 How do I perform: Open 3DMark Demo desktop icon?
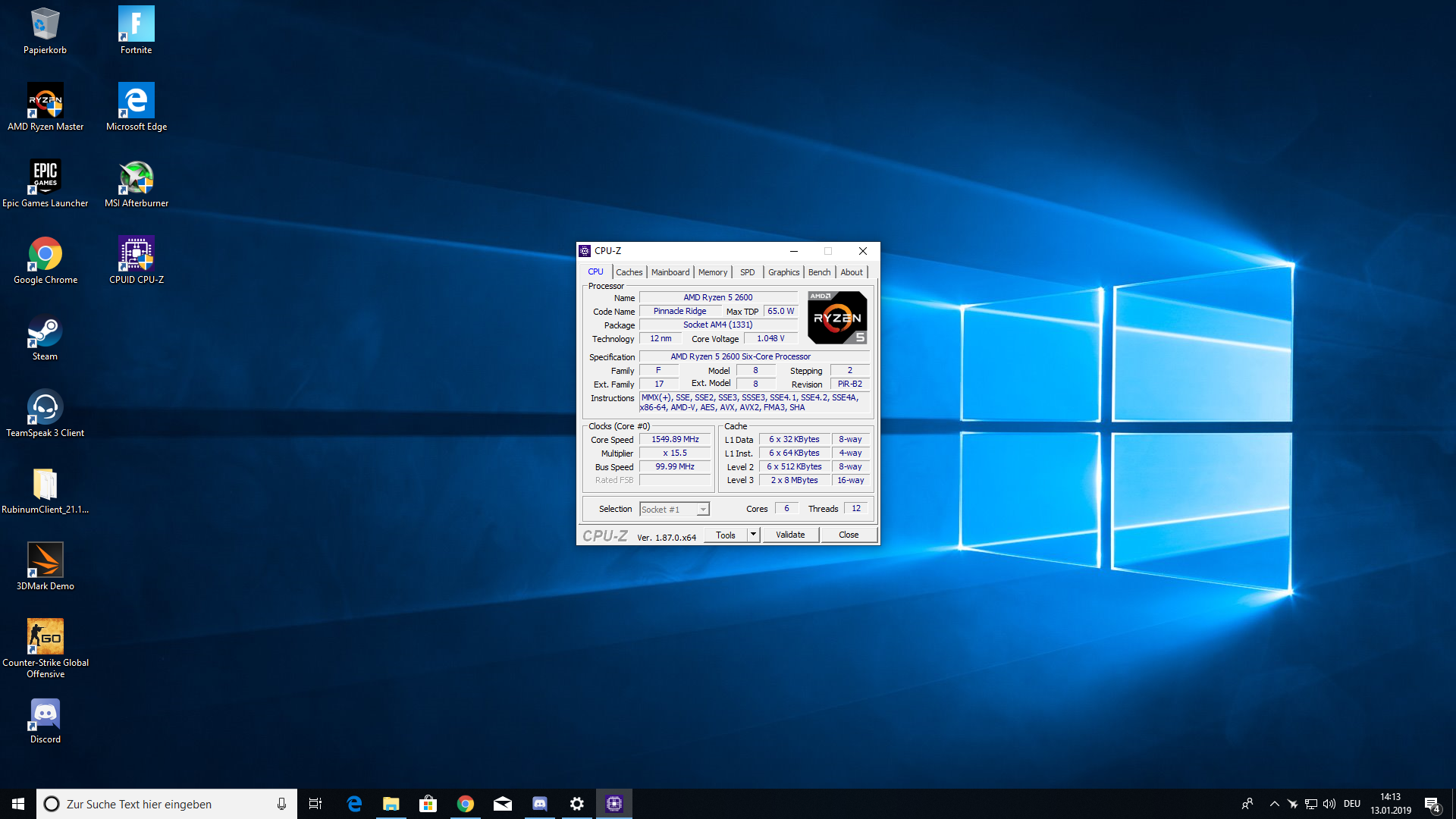45,561
